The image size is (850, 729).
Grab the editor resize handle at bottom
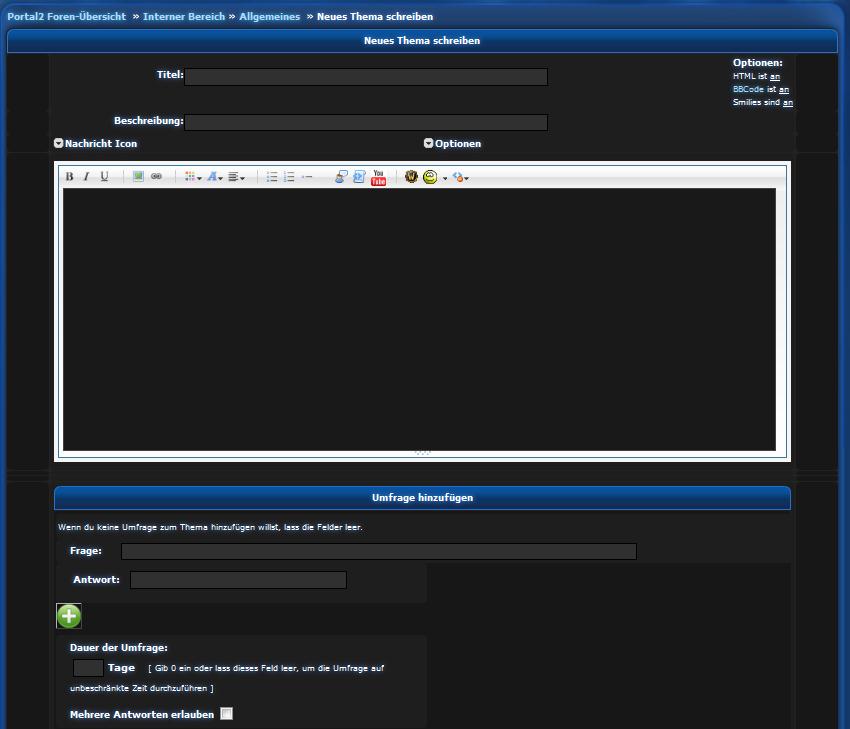pyautogui.click(x=422, y=453)
